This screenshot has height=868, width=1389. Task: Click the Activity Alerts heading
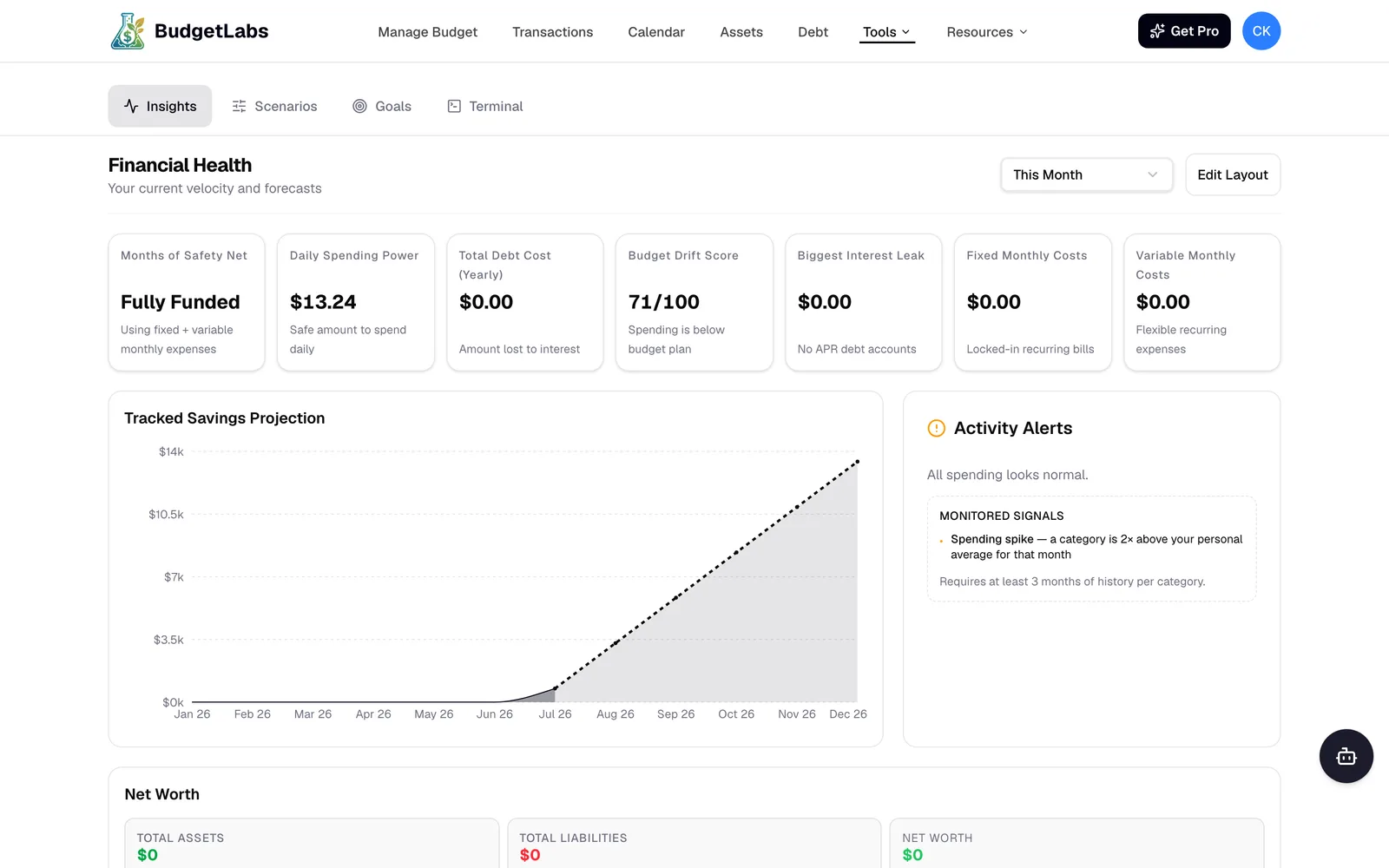(x=1013, y=428)
